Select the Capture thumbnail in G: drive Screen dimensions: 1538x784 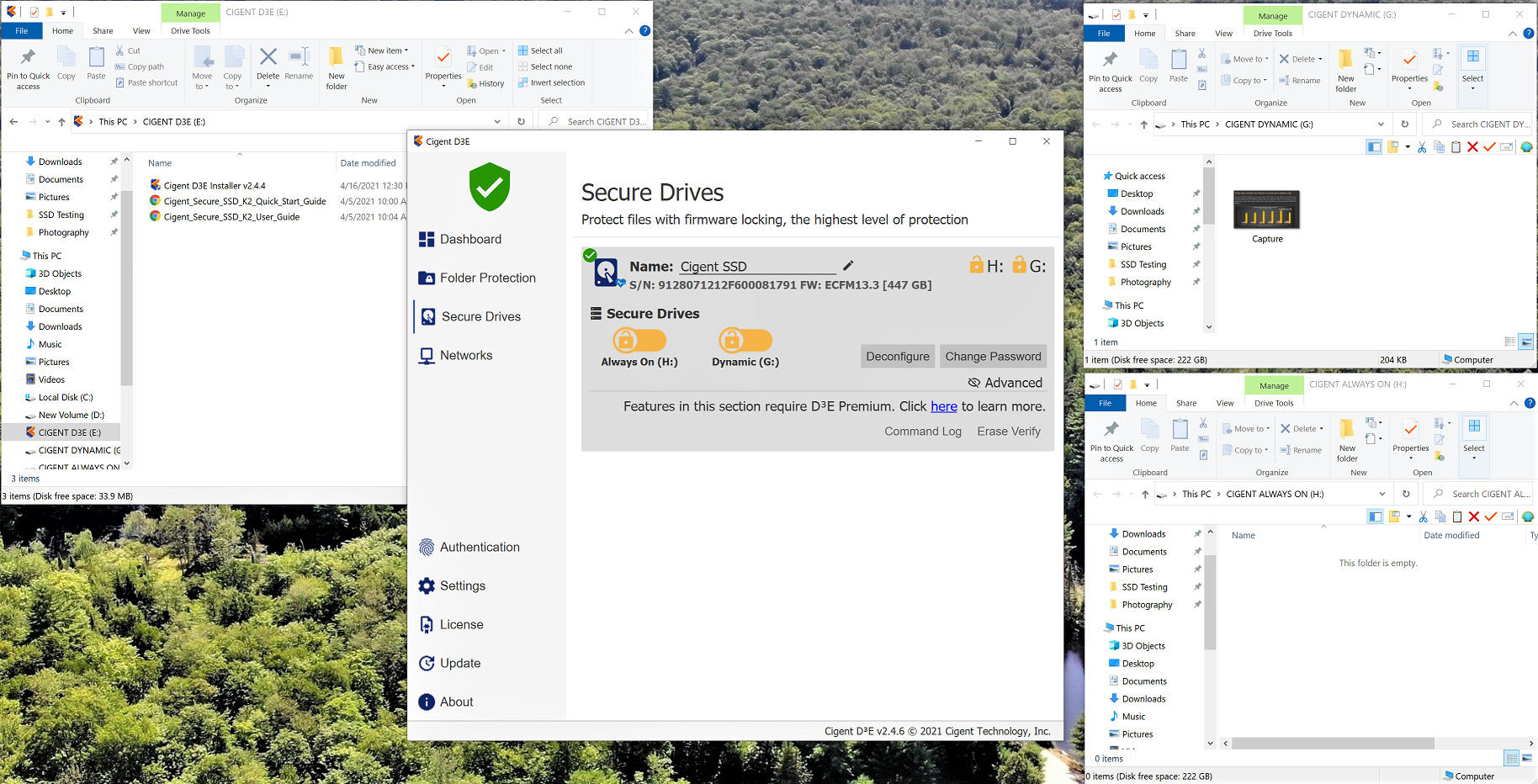[x=1266, y=211]
